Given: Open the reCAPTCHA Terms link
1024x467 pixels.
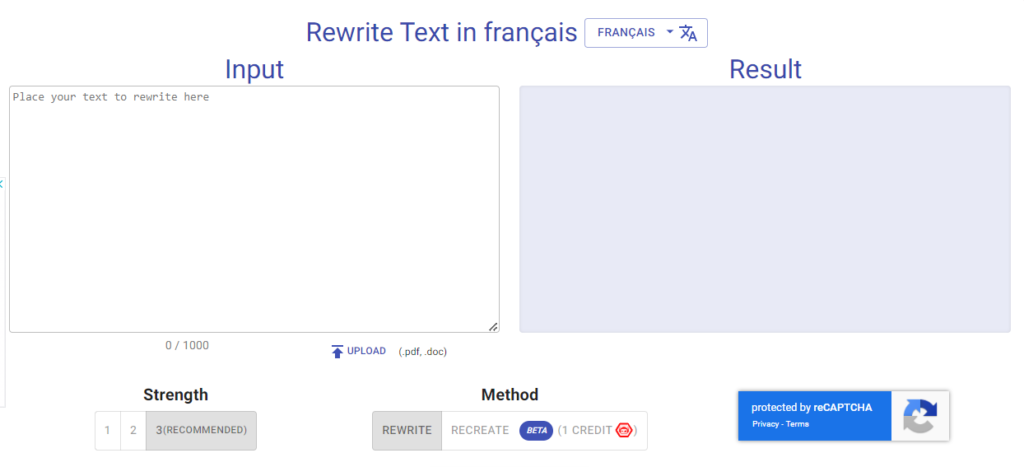Looking at the screenshot, I should (x=797, y=424).
